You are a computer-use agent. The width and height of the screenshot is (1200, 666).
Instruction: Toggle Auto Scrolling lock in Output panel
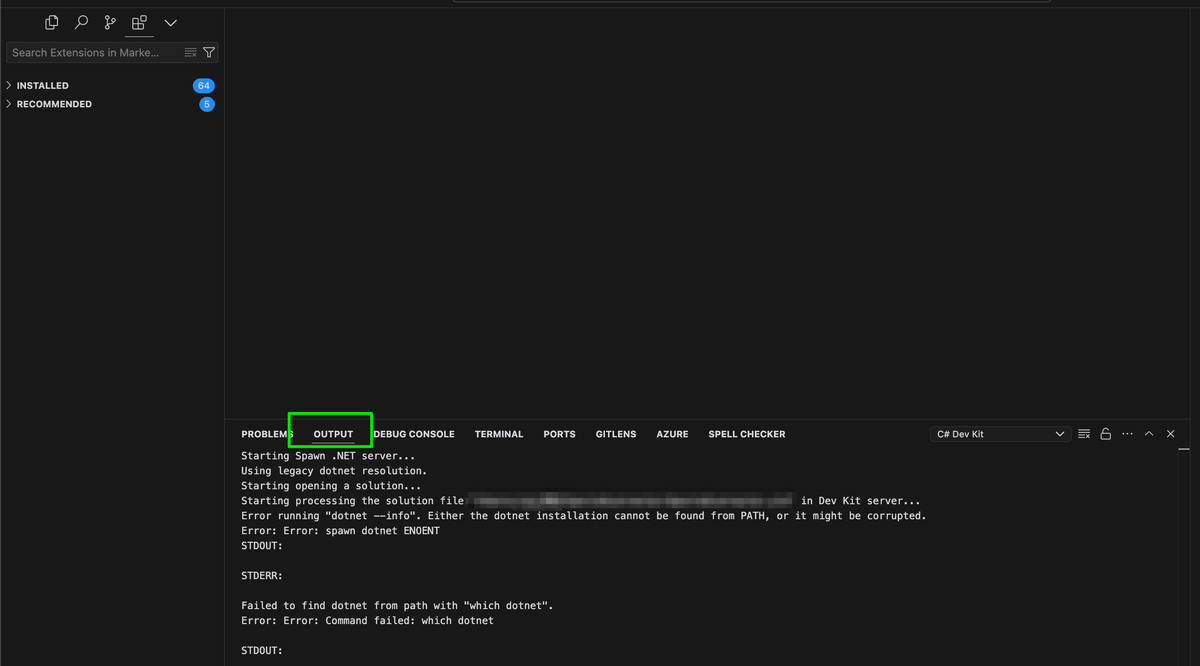click(x=1105, y=433)
